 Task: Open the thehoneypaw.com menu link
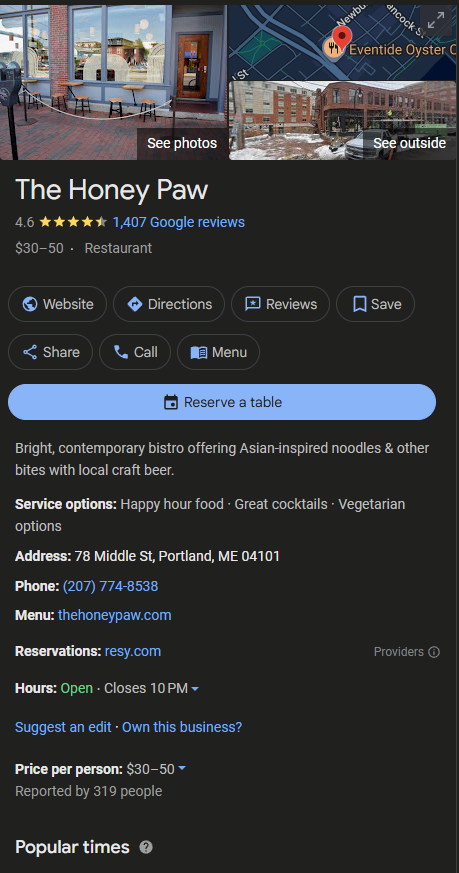(x=115, y=615)
